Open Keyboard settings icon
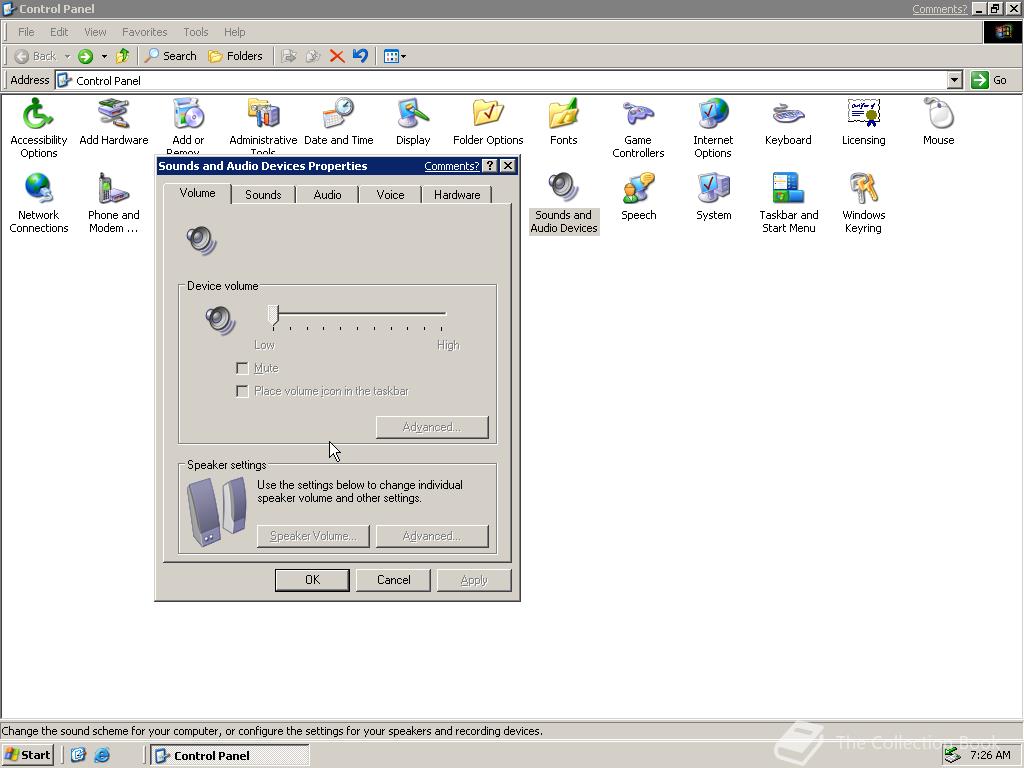1024x768 pixels. (788, 121)
